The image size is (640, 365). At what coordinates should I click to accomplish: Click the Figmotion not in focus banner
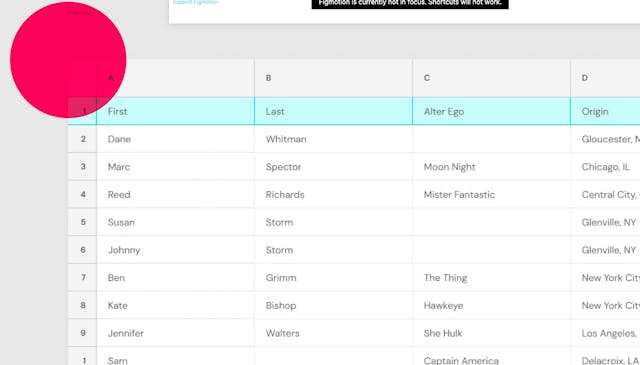[x=410, y=4]
